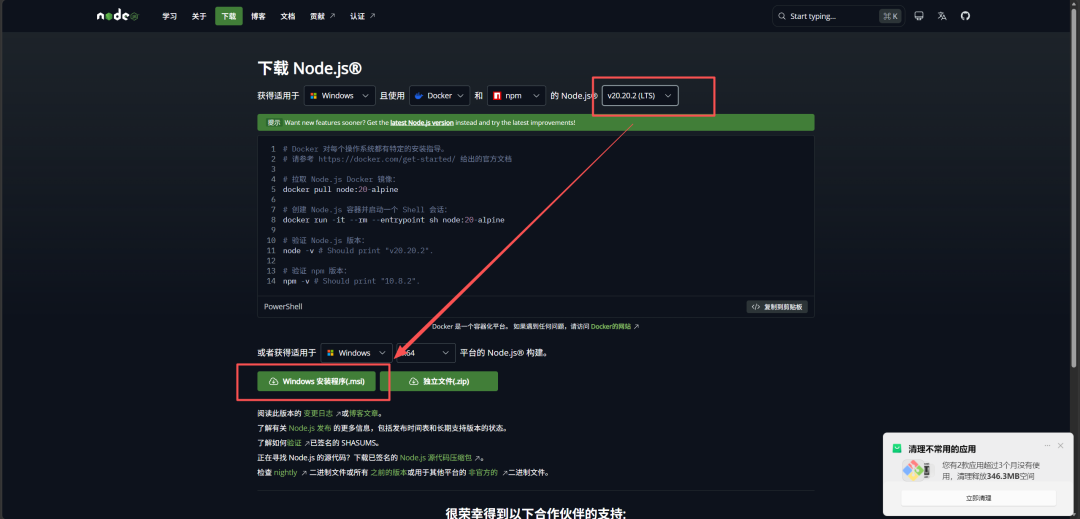The height and width of the screenshot is (519, 1080).
Task: Click the npm -v code line
Action: tap(351, 282)
